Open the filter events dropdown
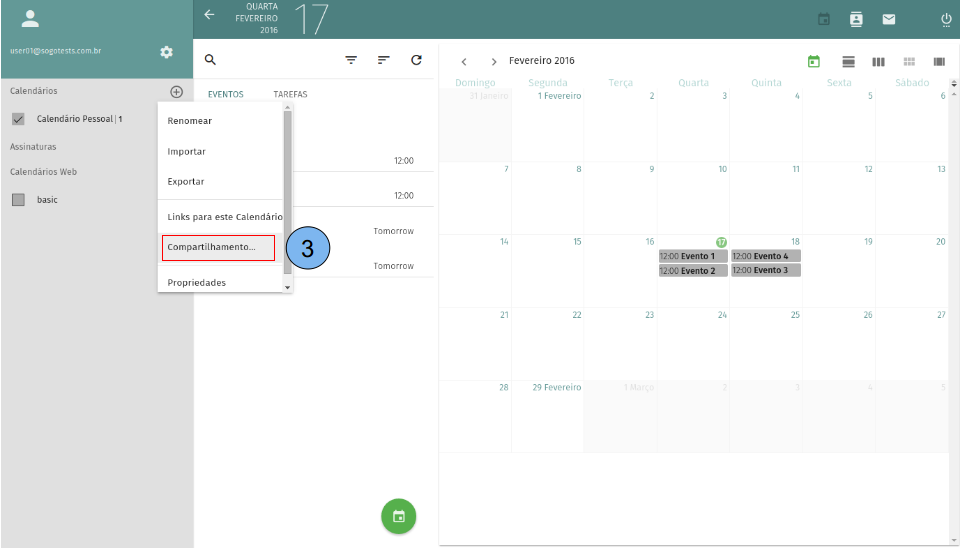The width and height of the screenshot is (960, 549). click(x=351, y=60)
